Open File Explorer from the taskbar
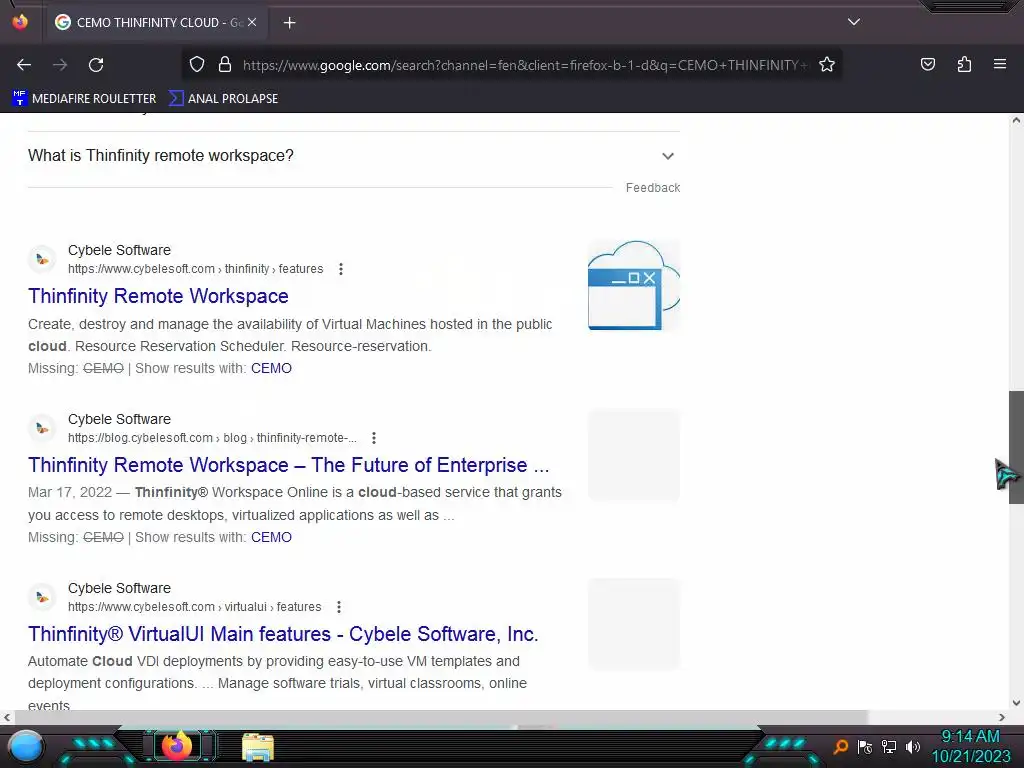 (x=258, y=748)
